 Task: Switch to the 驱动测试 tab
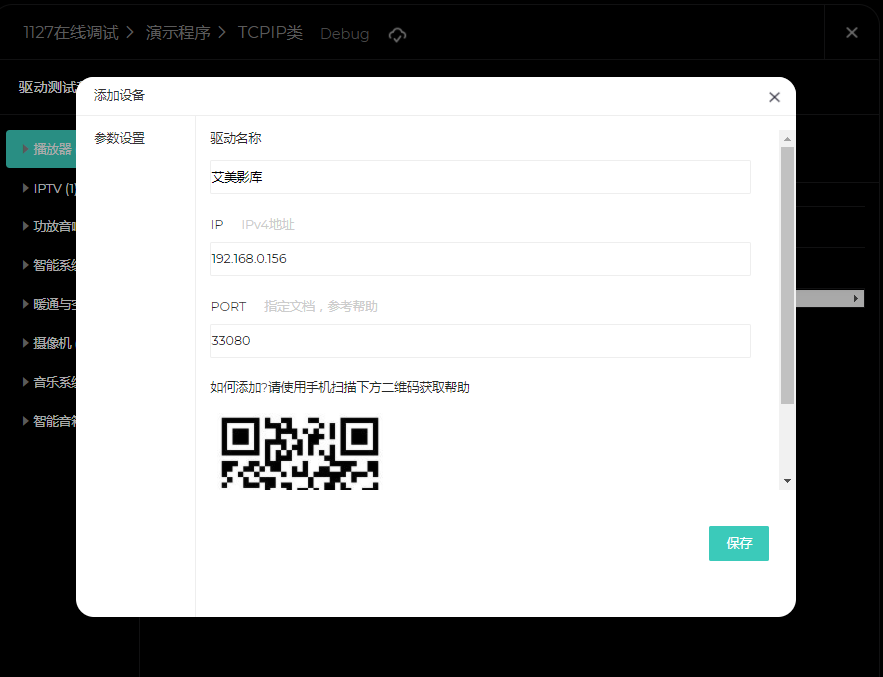point(47,87)
